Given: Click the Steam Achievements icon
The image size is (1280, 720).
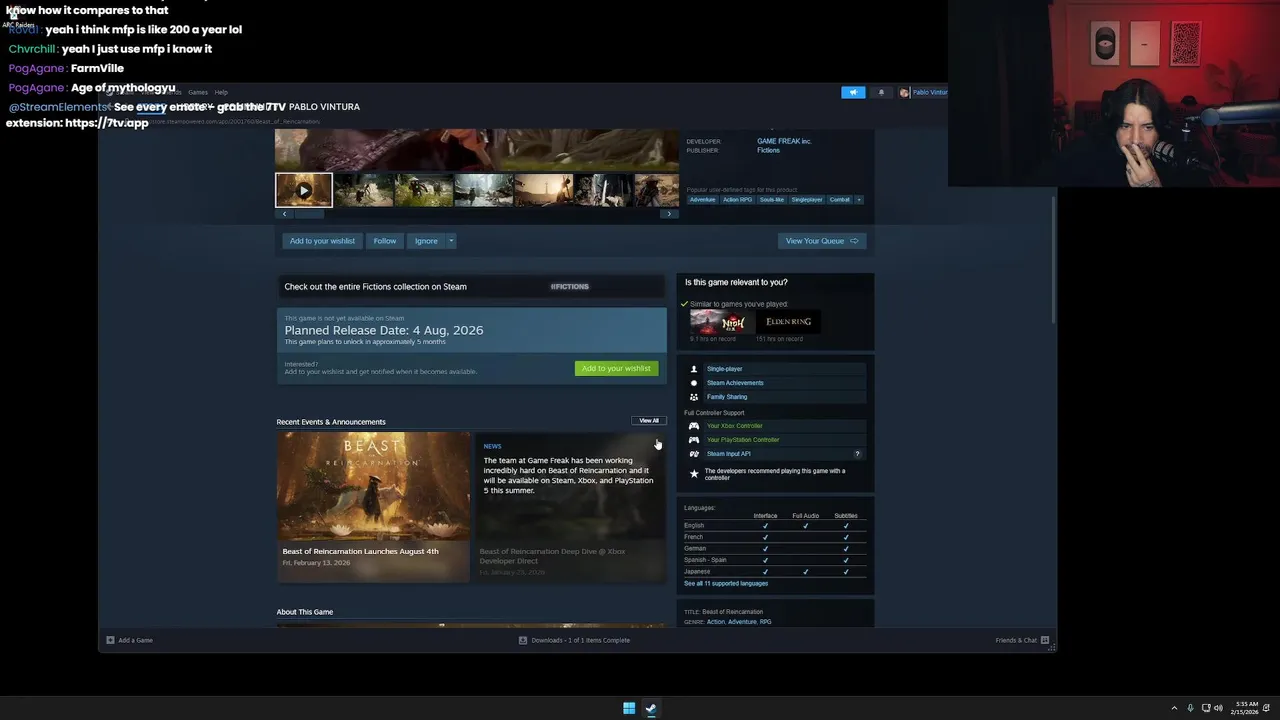Looking at the screenshot, I should 694,383.
